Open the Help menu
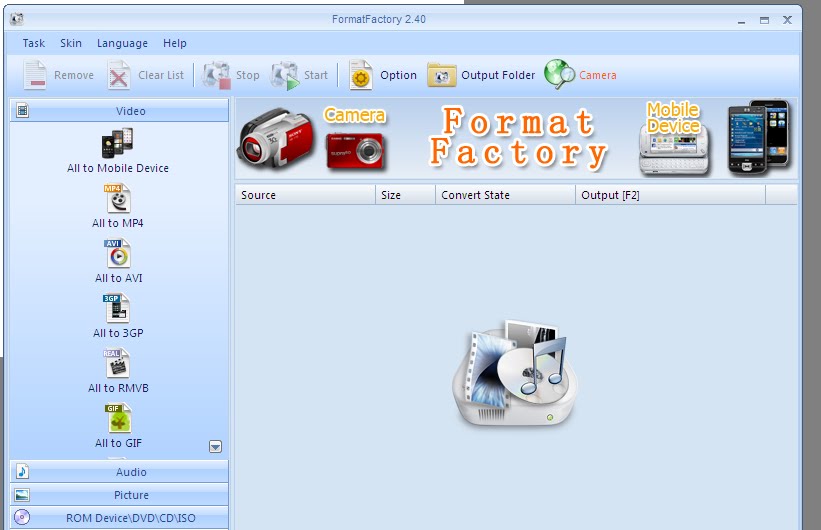The image size is (821, 530). click(x=174, y=43)
